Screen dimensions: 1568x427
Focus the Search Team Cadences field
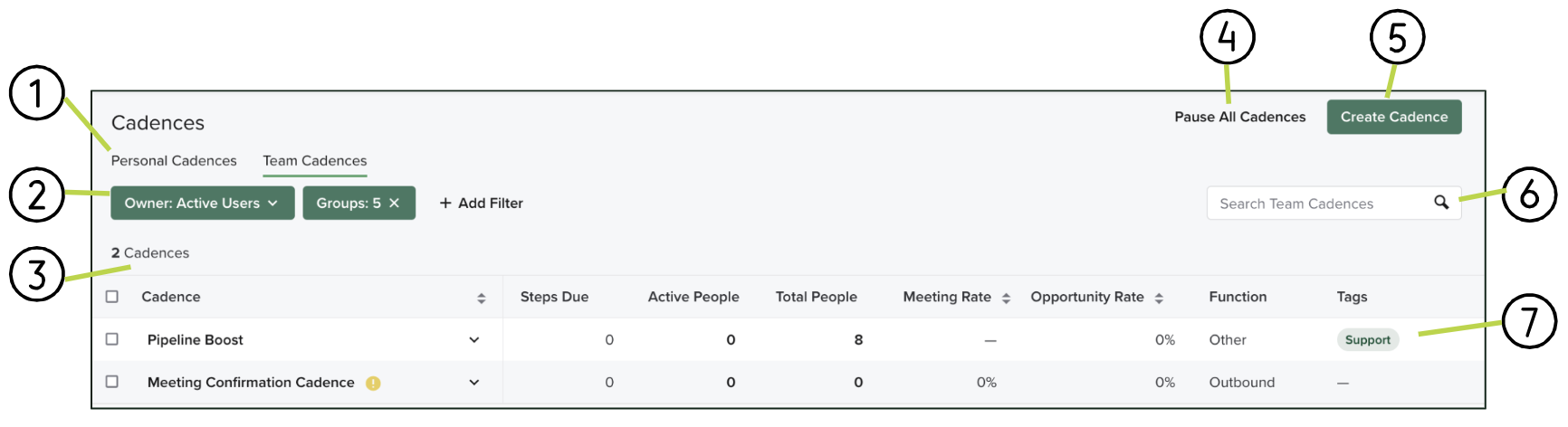tap(1317, 204)
